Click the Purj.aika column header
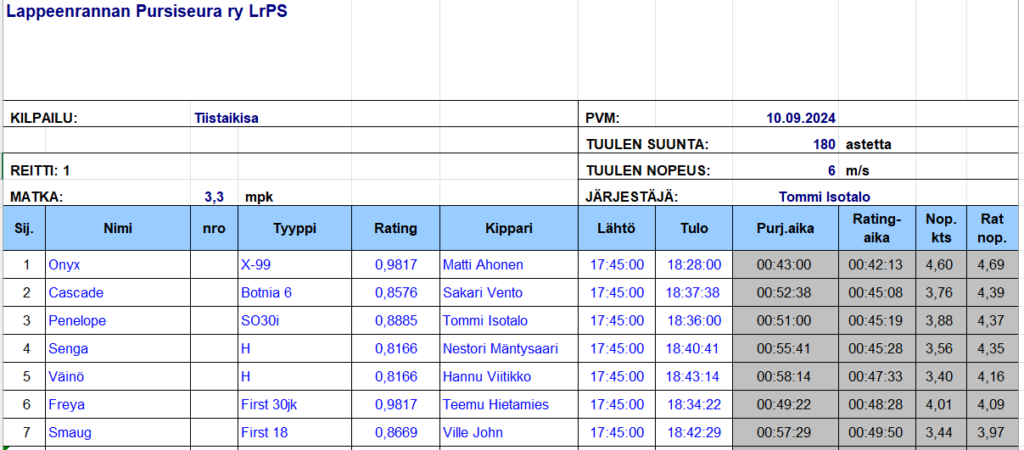The image size is (1024, 450). pyautogui.click(x=785, y=229)
